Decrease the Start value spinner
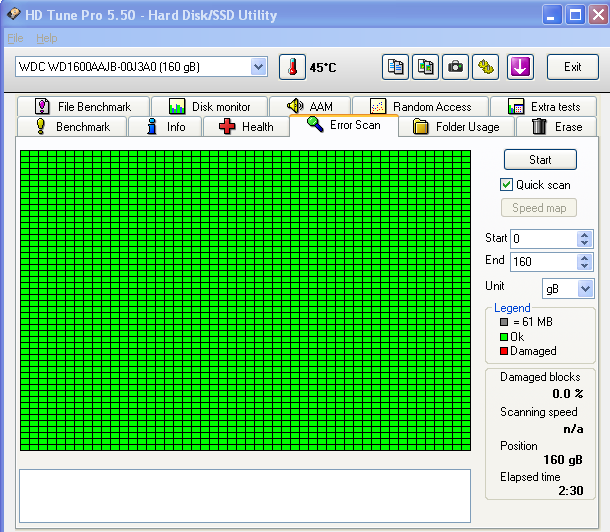Viewport: 610px width, 532px height. pos(584,243)
